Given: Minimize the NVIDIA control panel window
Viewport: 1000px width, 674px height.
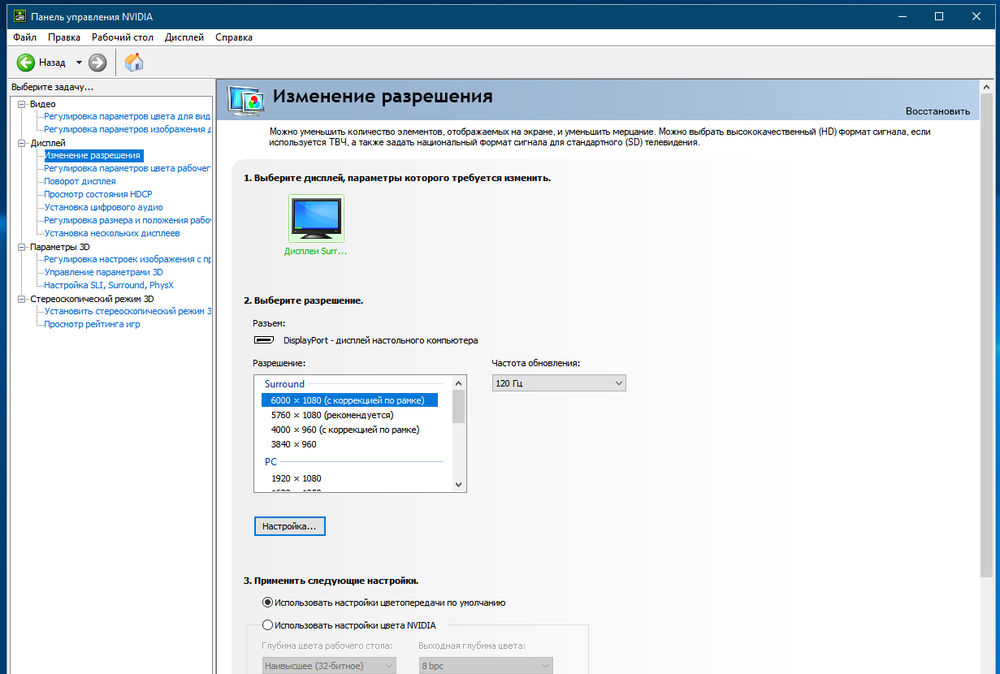Looking at the screenshot, I should pyautogui.click(x=902, y=17).
